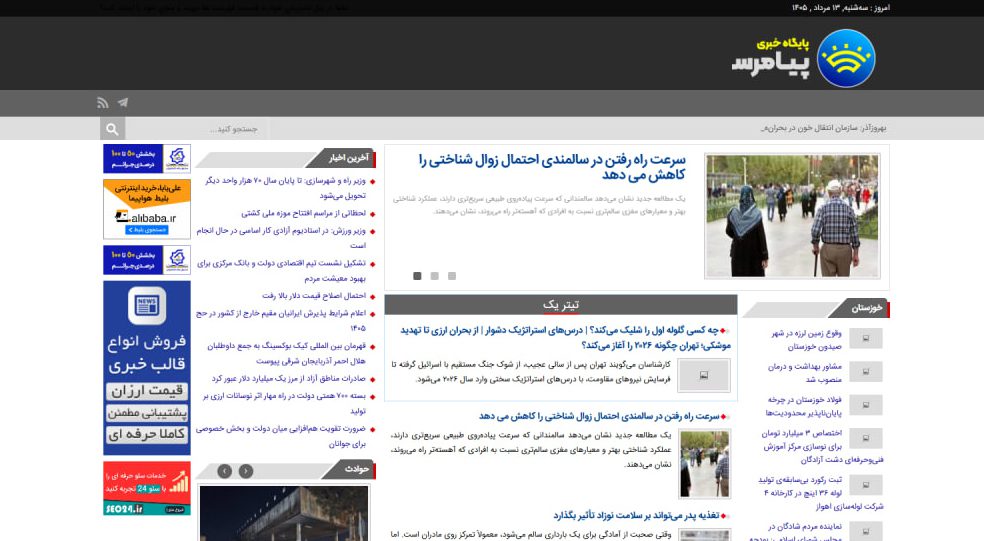Screen dimensions: 984x541
Task: Open the آخرین اخبار section header
Action: [349, 158]
